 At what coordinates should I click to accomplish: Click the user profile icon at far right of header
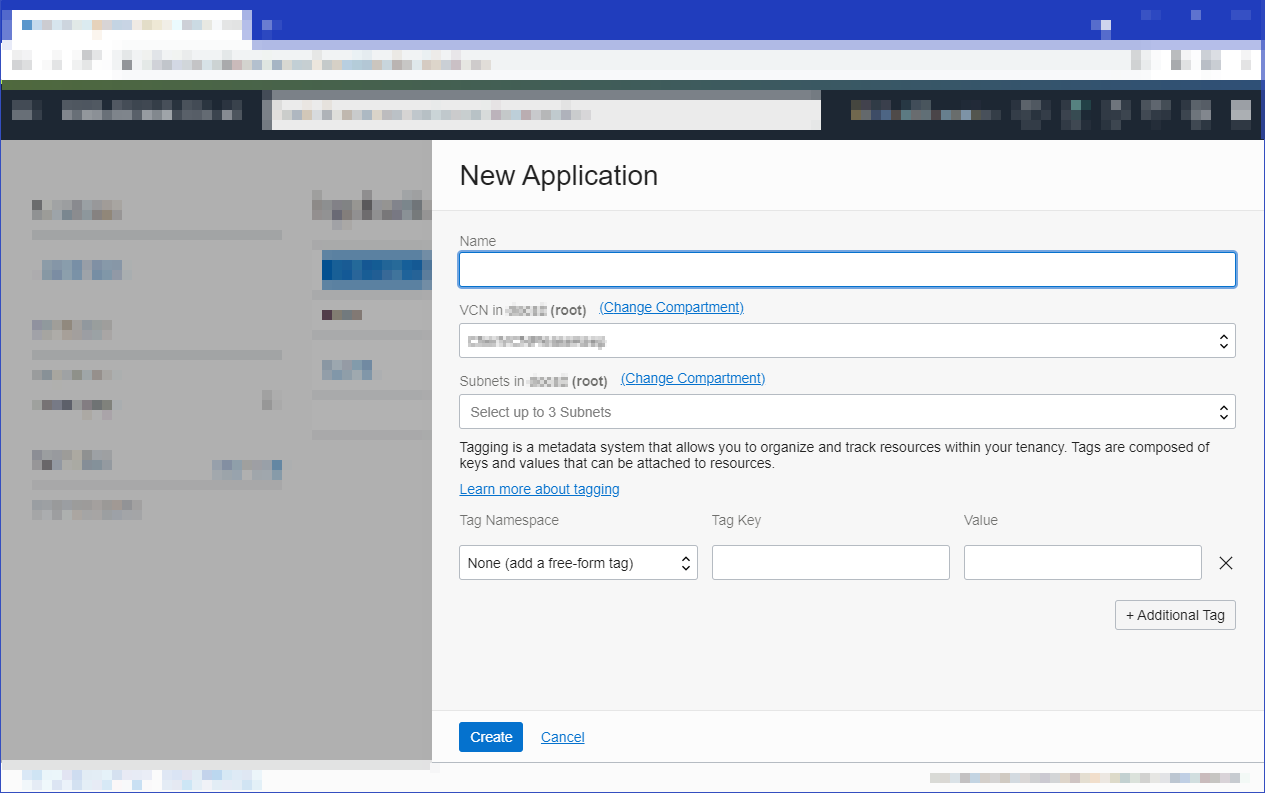click(1239, 111)
